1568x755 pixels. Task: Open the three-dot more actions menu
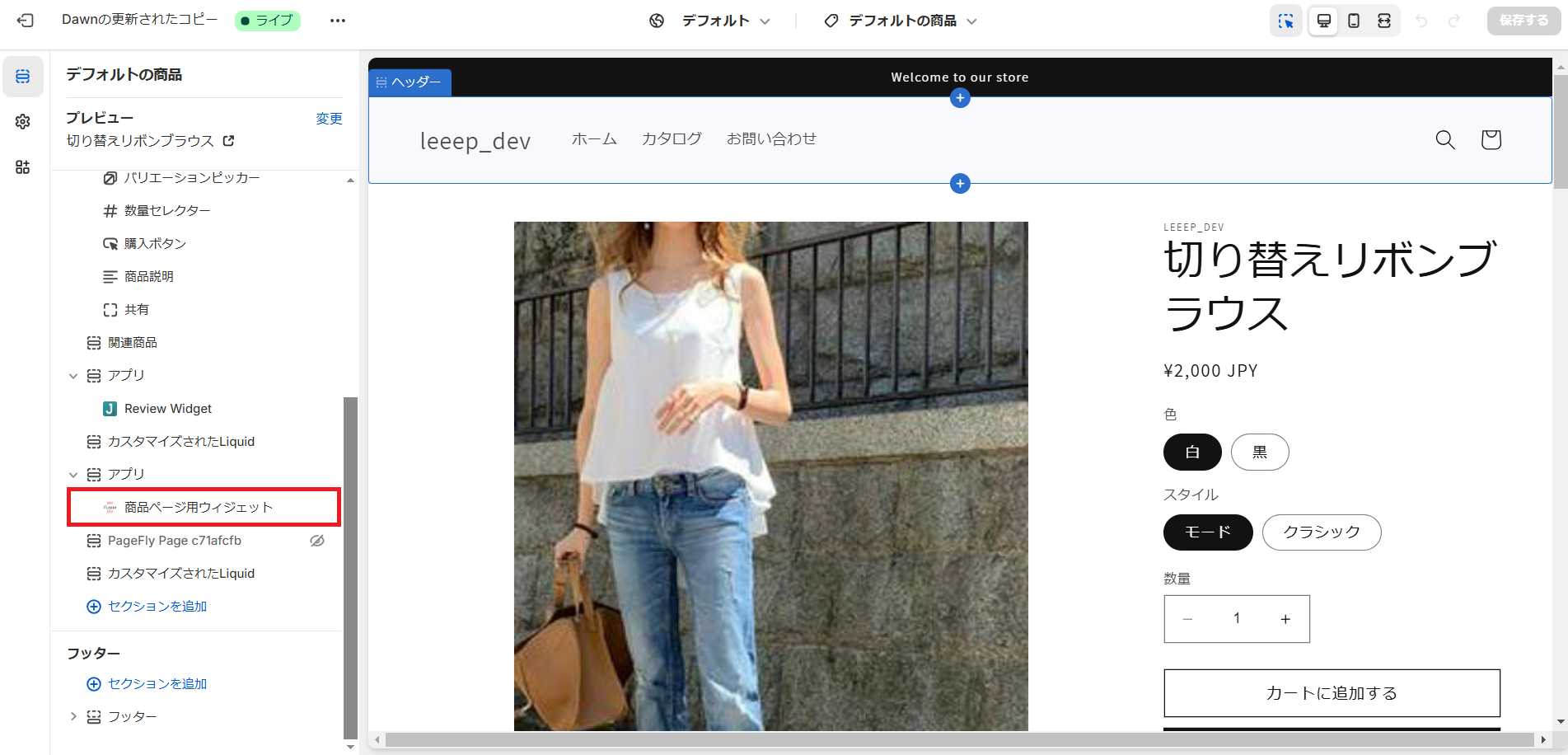tap(337, 21)
